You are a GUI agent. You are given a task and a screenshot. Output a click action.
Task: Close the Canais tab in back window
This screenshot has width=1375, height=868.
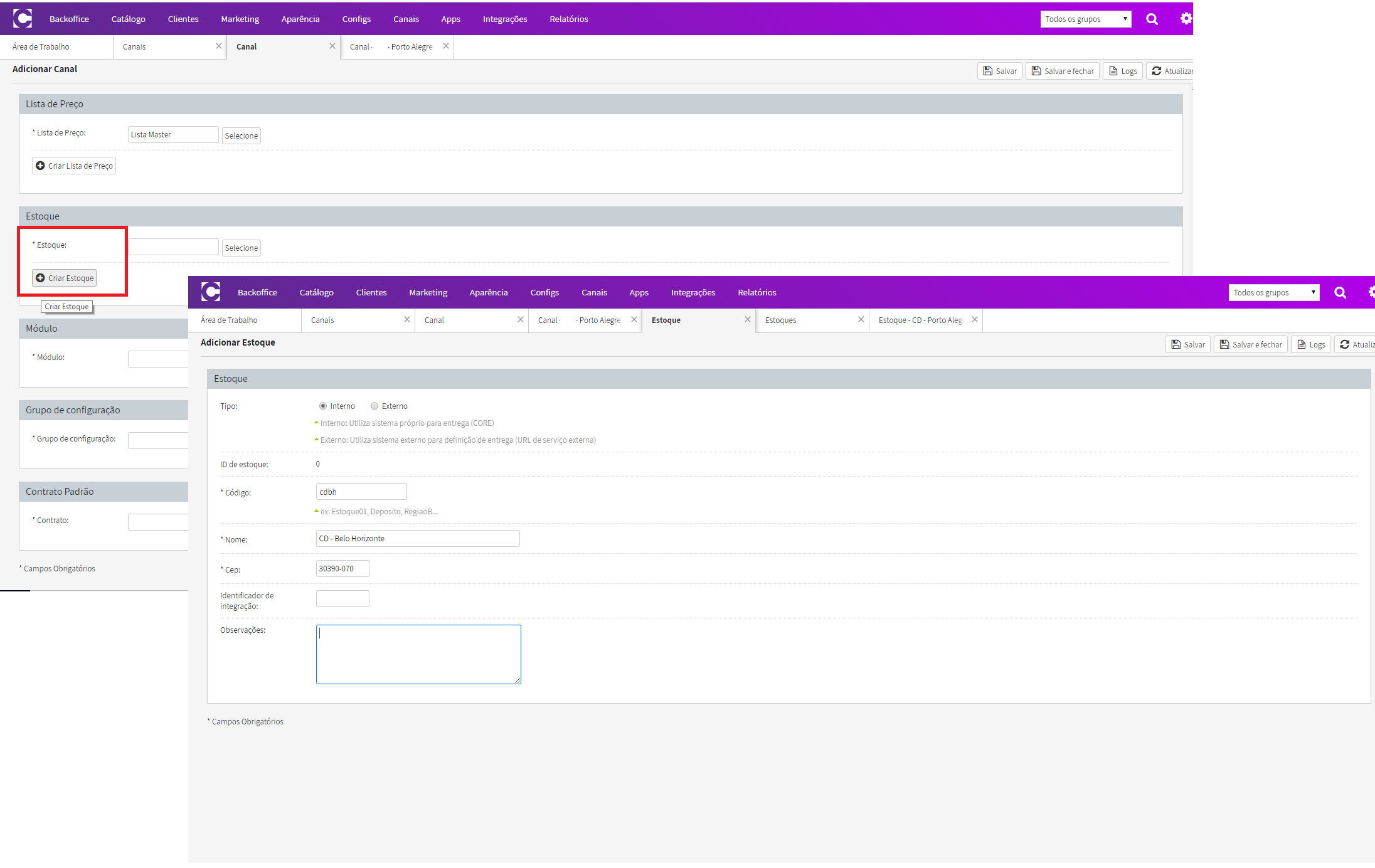pos(219,46)
